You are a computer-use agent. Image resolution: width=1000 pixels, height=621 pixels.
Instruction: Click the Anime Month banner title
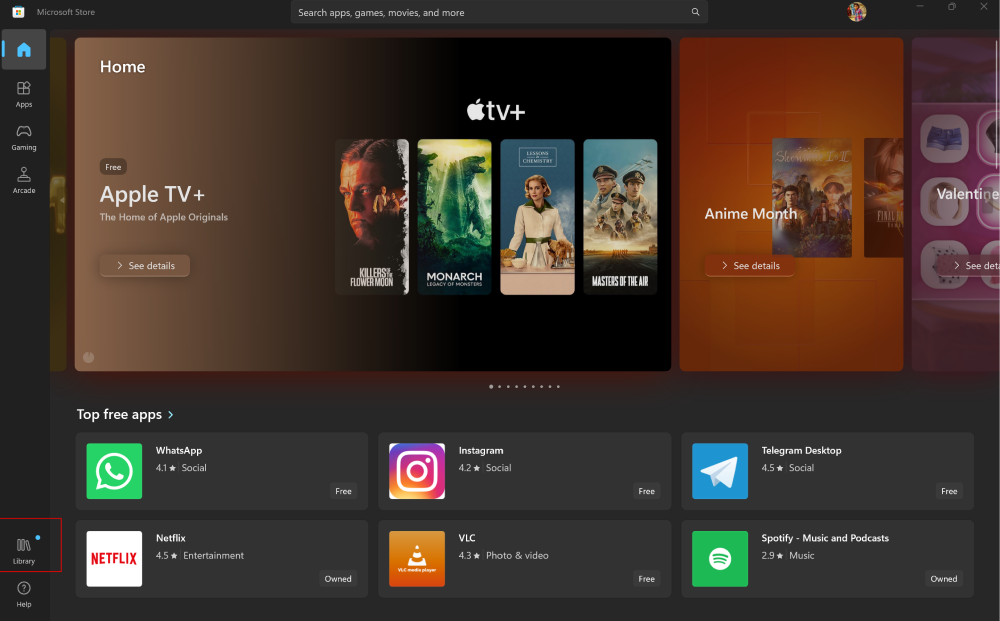[x=751, y=214]
